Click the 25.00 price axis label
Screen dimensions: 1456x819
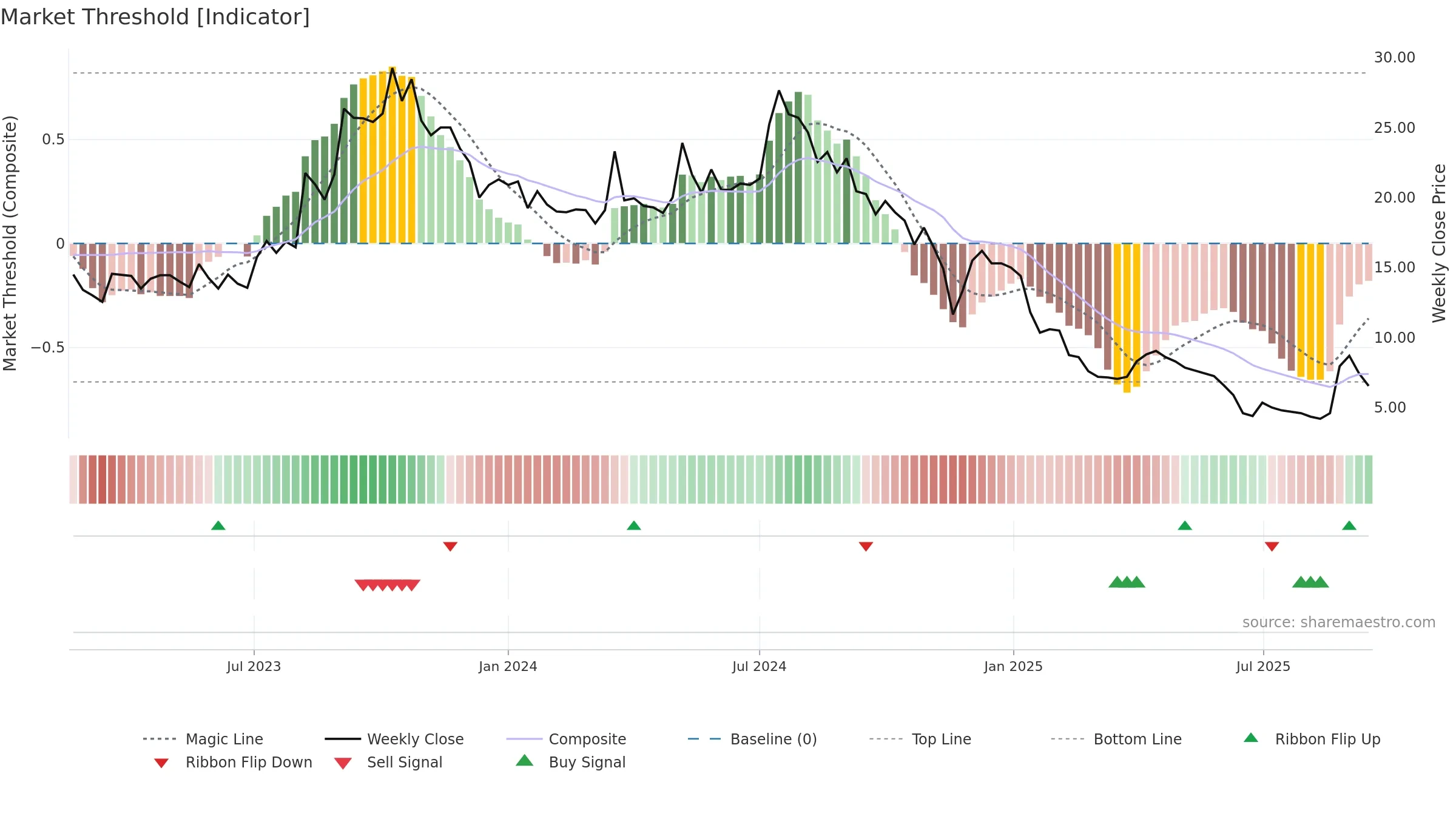(1395, 128)
